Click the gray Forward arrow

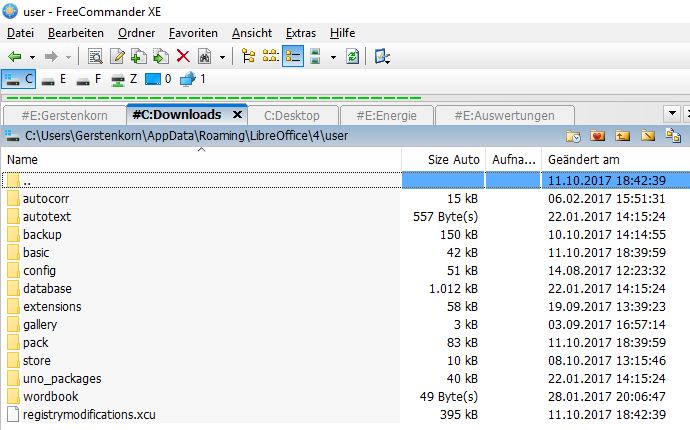click(51, 57)
